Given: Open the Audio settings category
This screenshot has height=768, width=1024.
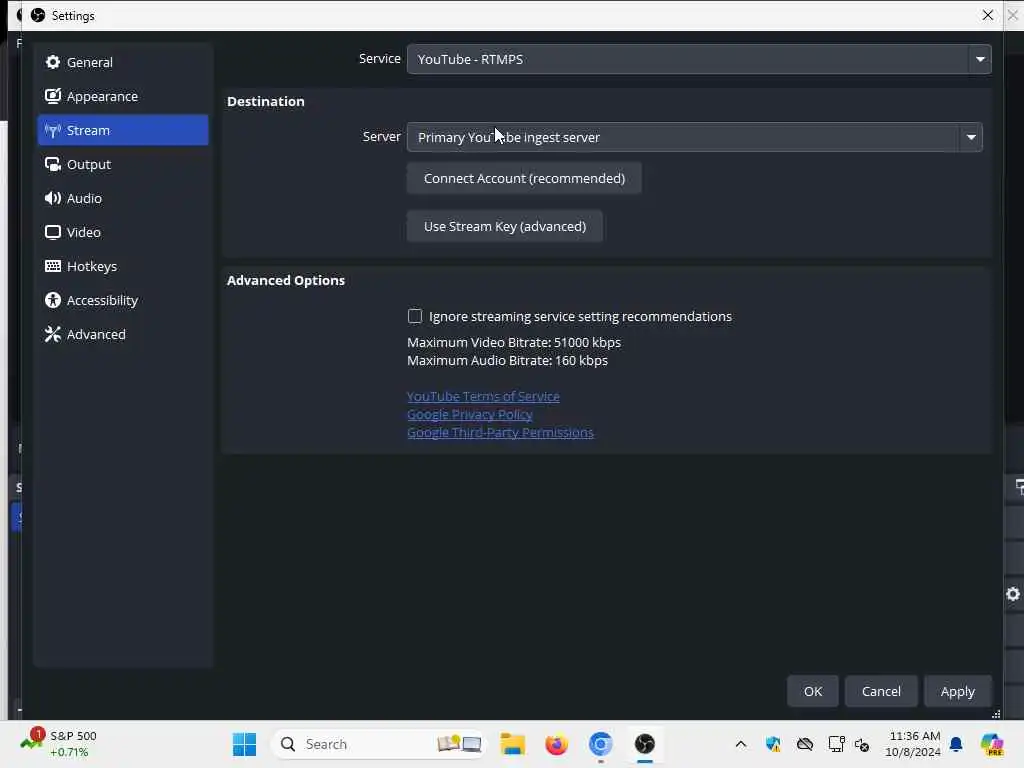Looking at the screenshot, I should [x=123, y=198].
